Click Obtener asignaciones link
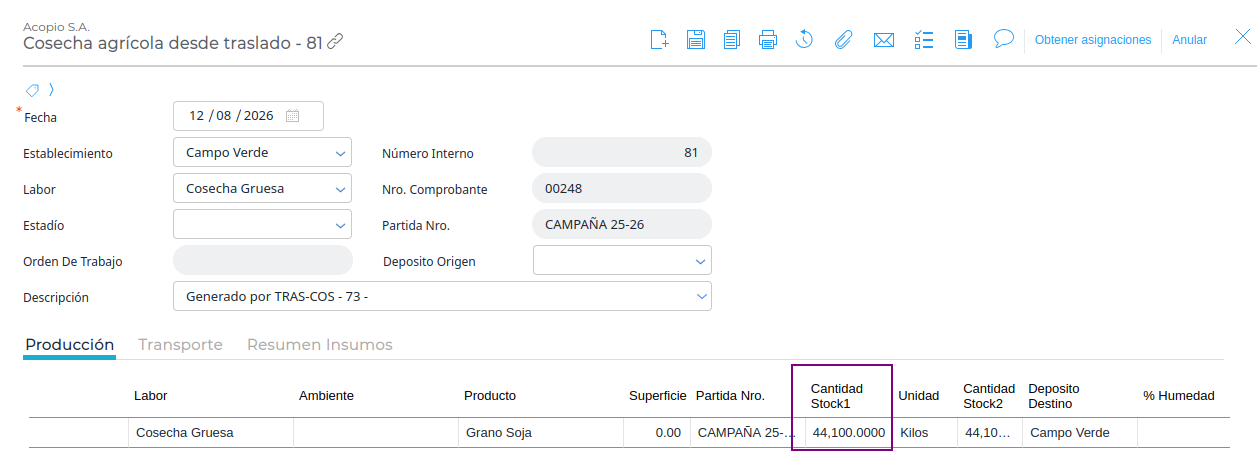The height and width of the screenshot is (462, 1257). tap(1093, 40)
